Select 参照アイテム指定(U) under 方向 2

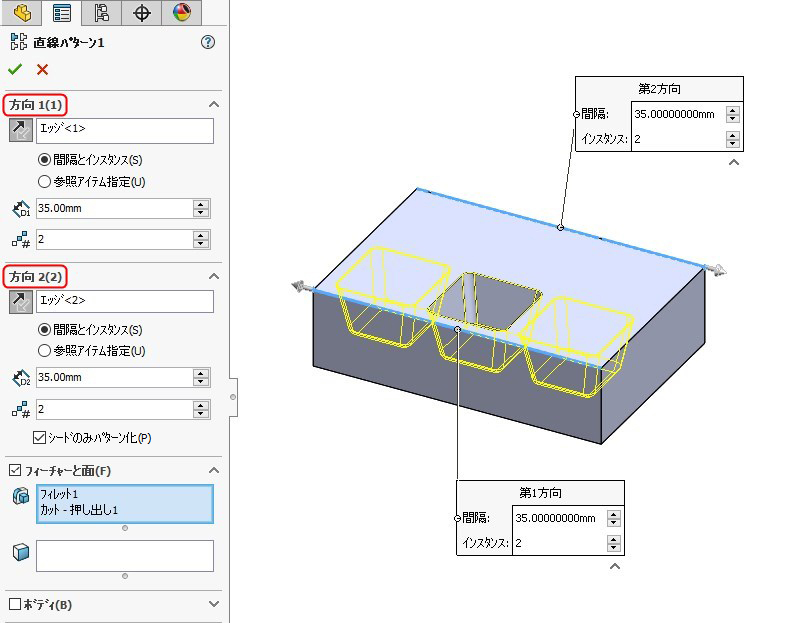[x=44, y=351]
